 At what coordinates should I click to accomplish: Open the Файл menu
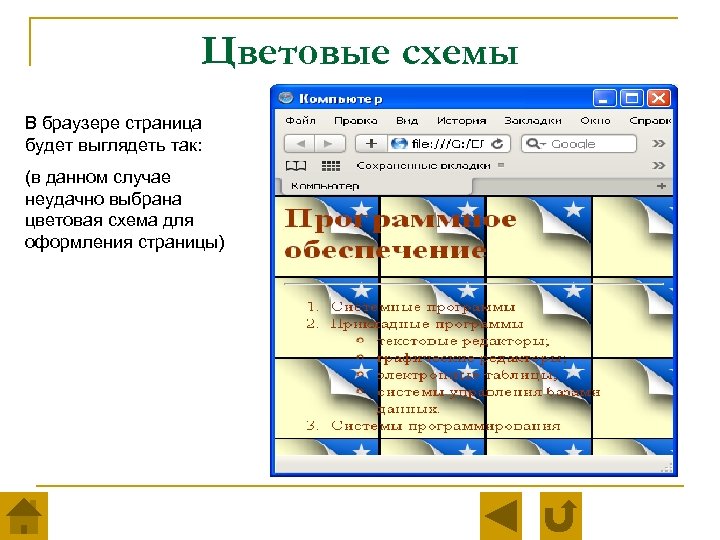300,120
